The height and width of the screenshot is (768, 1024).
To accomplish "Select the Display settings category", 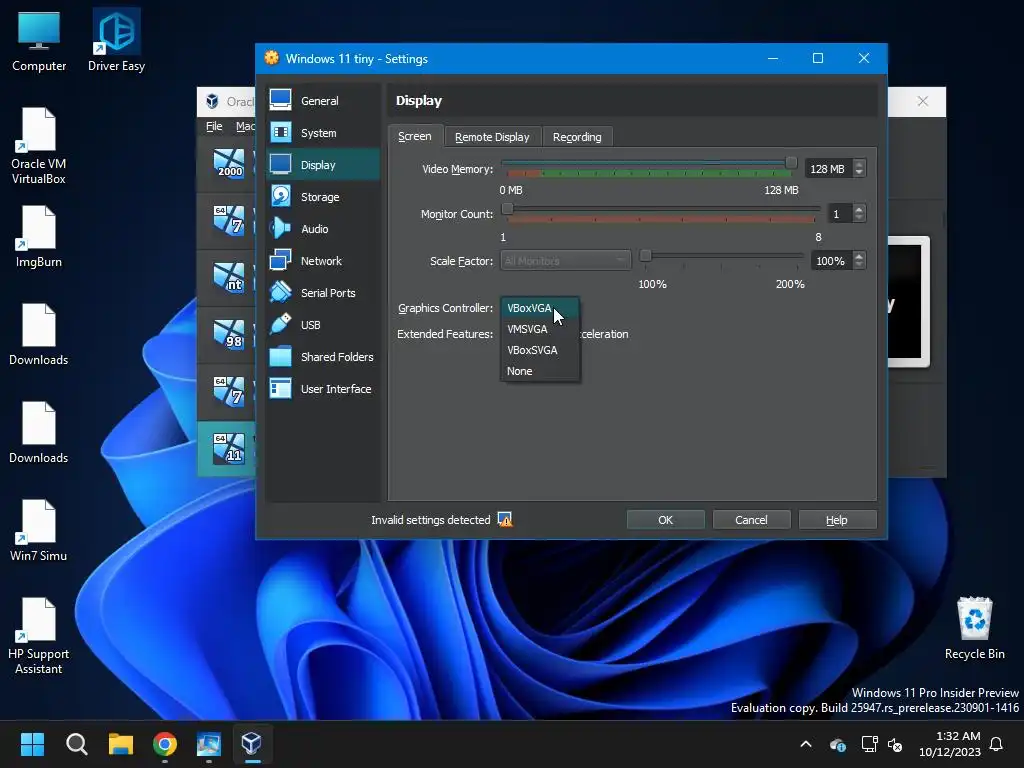I will point(323,165).
